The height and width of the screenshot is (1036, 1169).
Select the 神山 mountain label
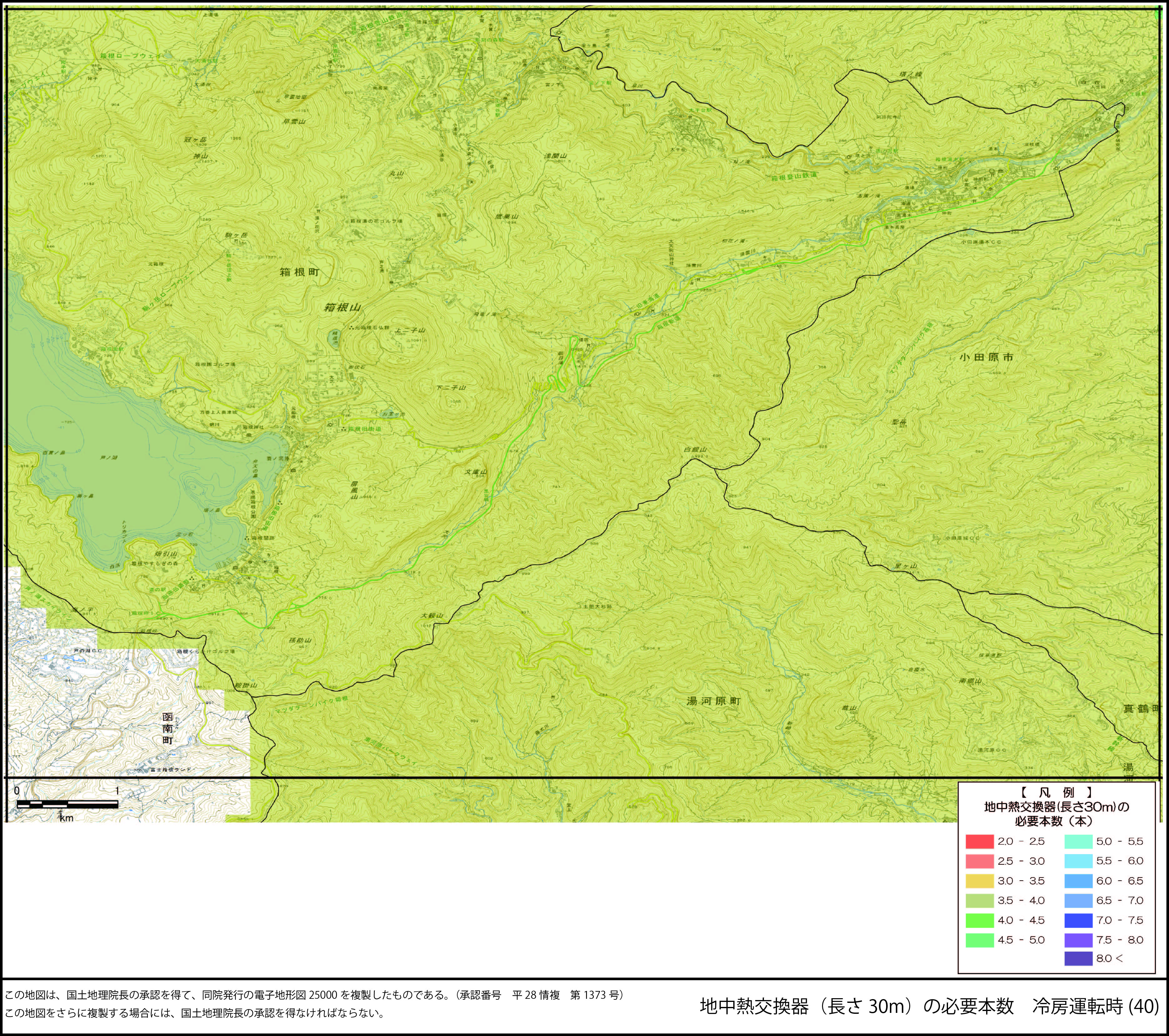[x=200, y=156]
